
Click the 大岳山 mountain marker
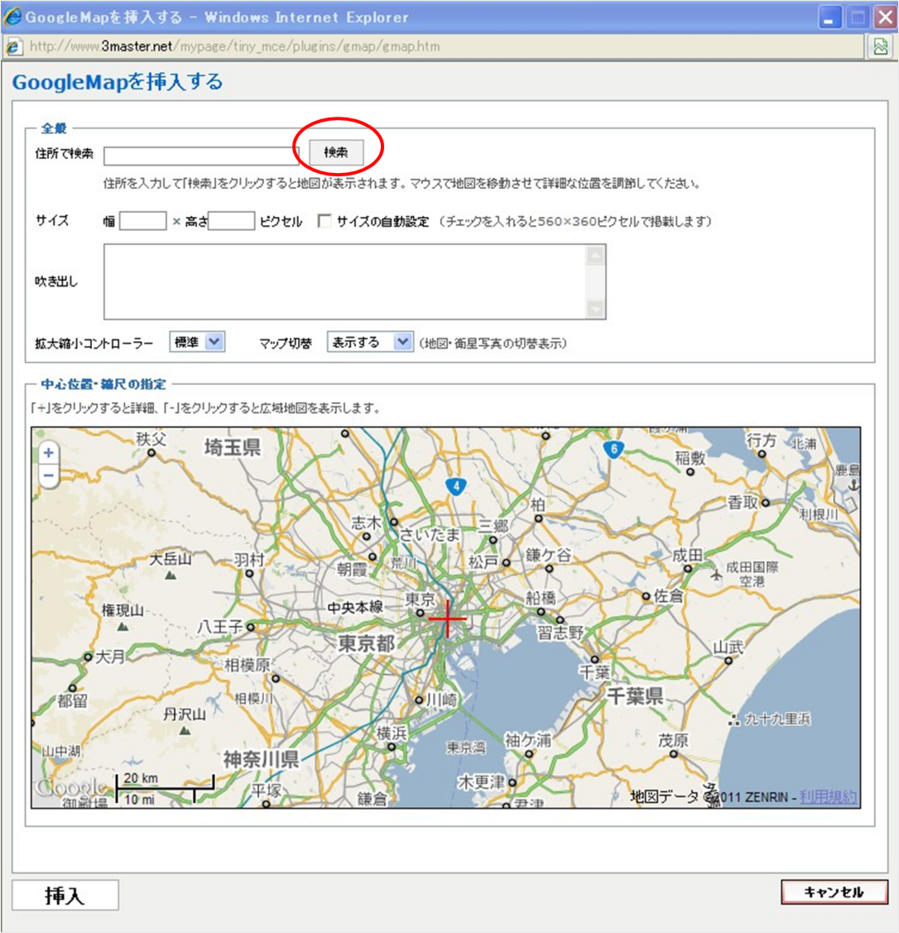click(171, 575)
